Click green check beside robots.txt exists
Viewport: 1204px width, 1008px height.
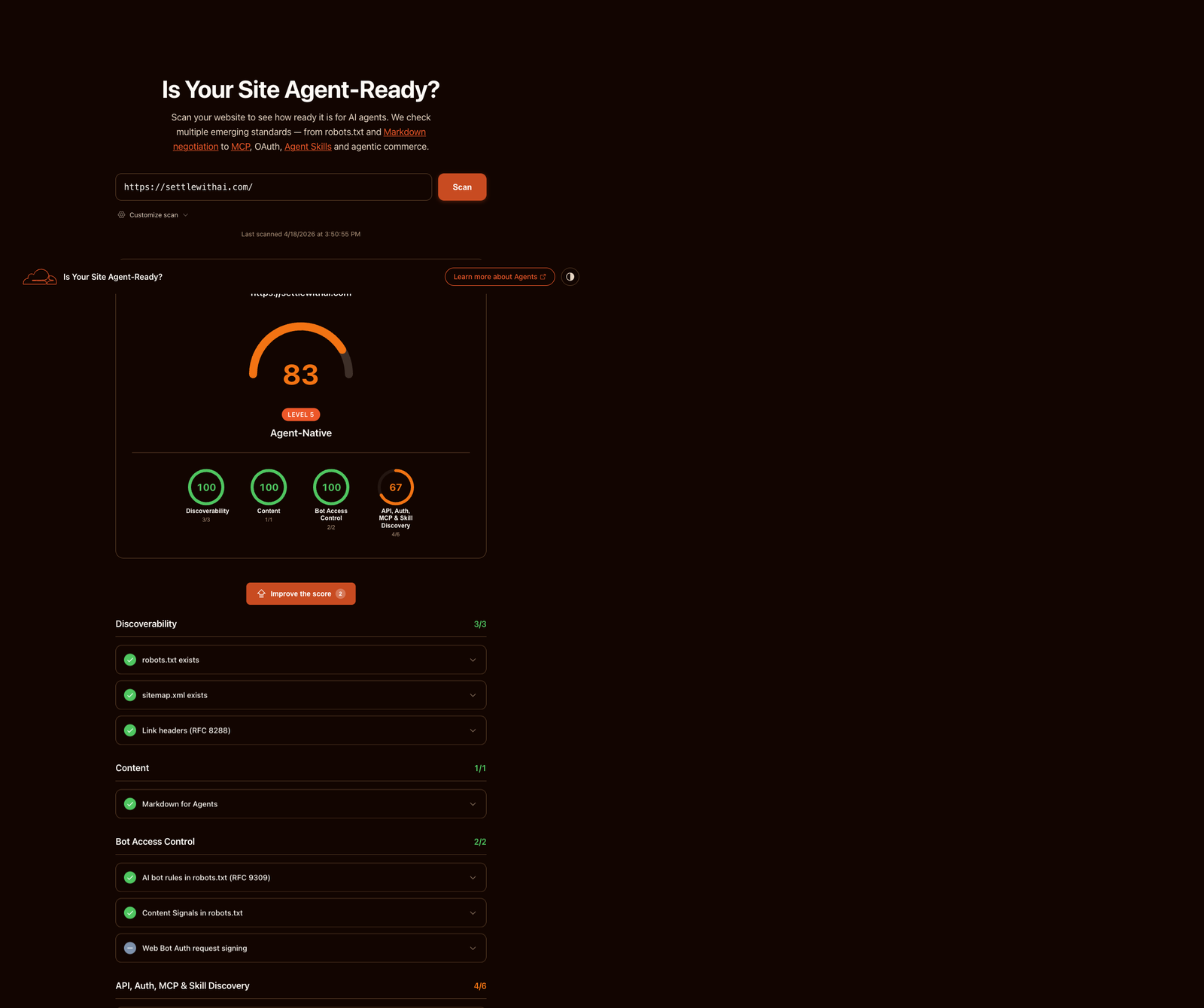click(x=129, y=660)
